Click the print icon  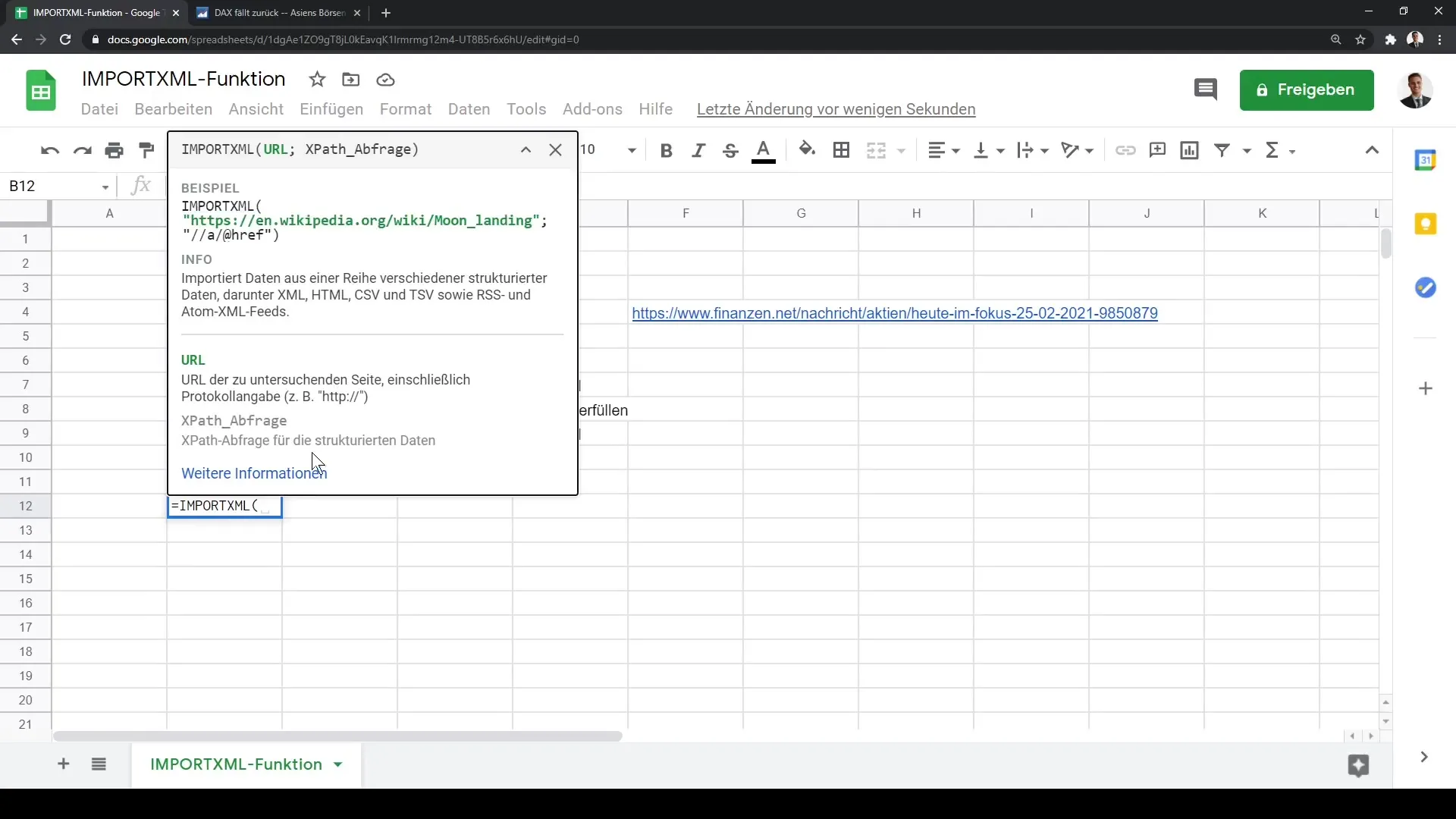113,150
